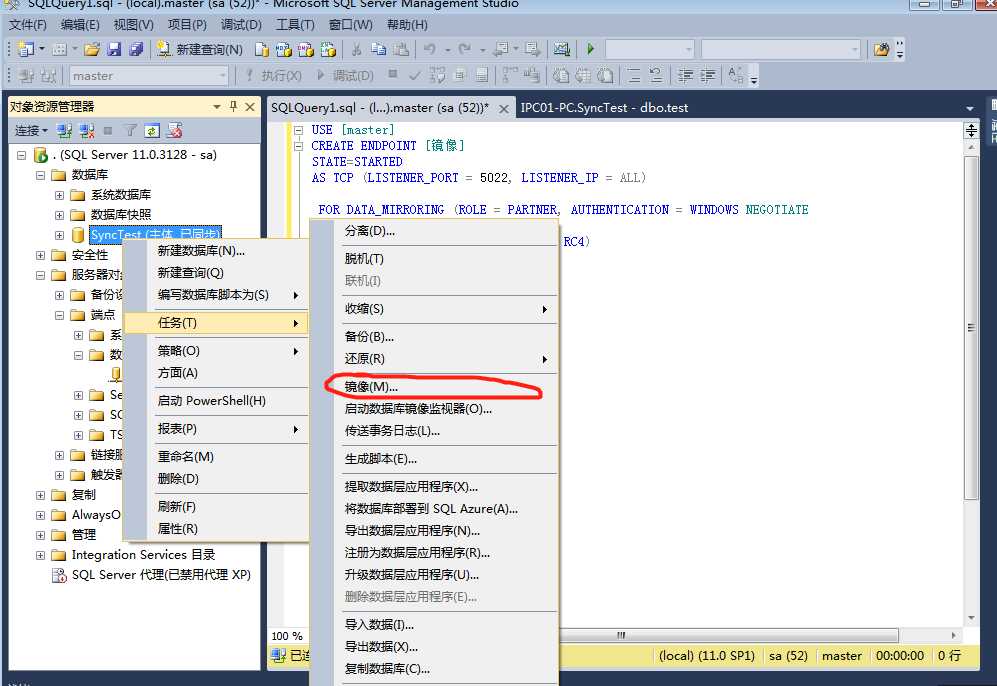997x686 pixels.
Task: Select SQL Server 代理 tree item
Action: pos(161,575)
